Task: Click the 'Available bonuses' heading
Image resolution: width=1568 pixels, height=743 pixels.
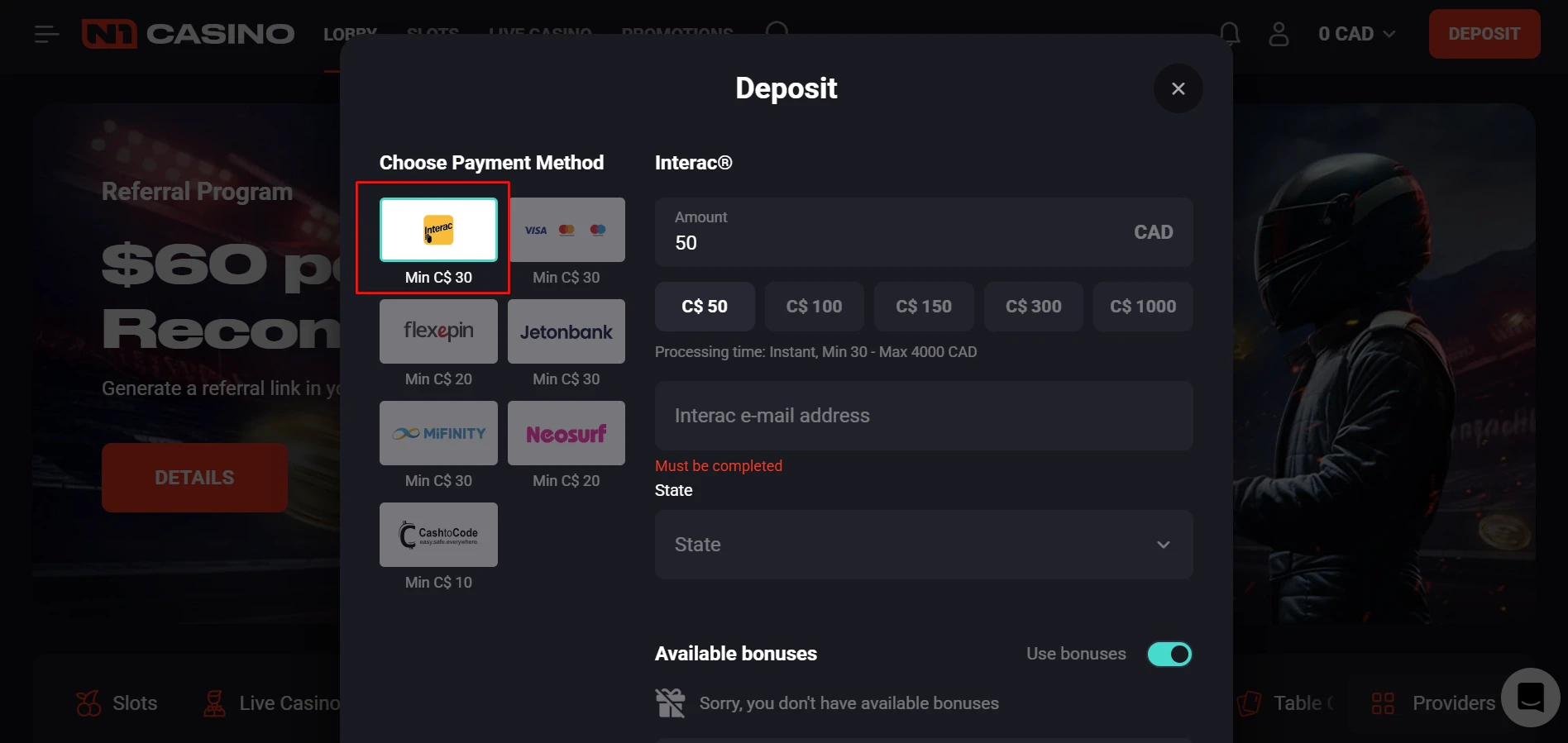Action: [736, 654]
